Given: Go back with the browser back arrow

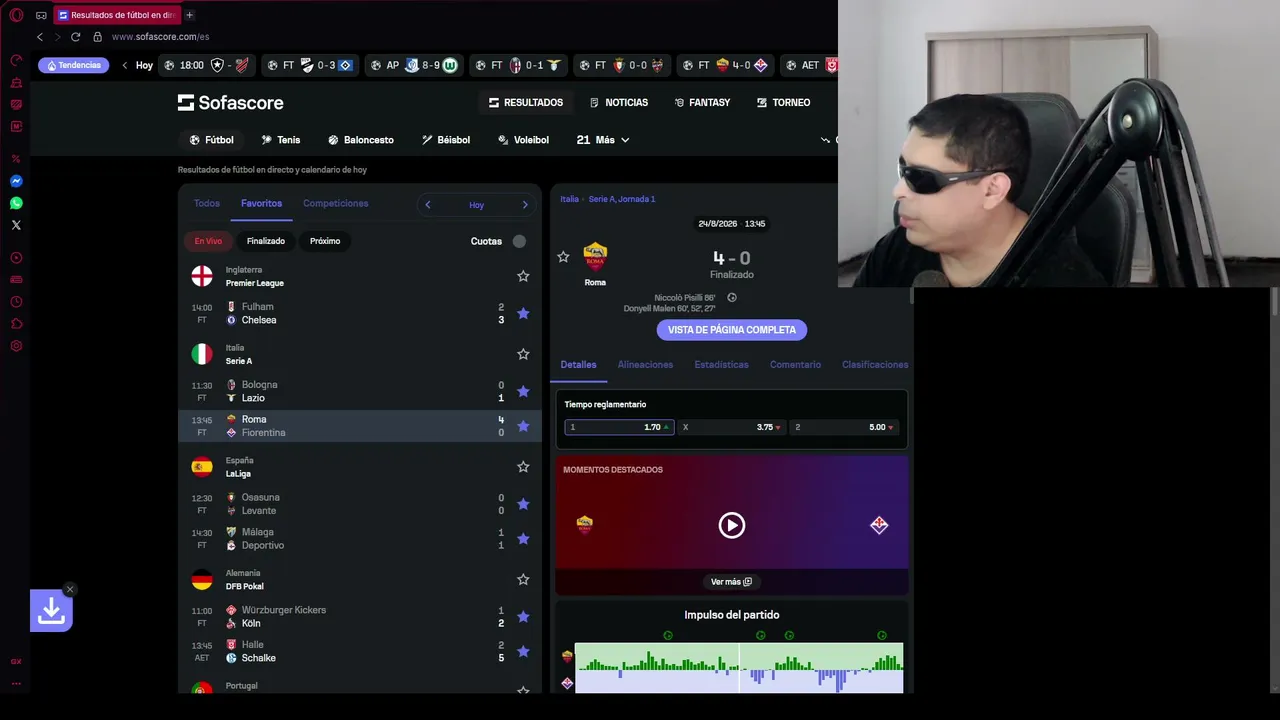Looking at the screenshot, I should [40, 37].
